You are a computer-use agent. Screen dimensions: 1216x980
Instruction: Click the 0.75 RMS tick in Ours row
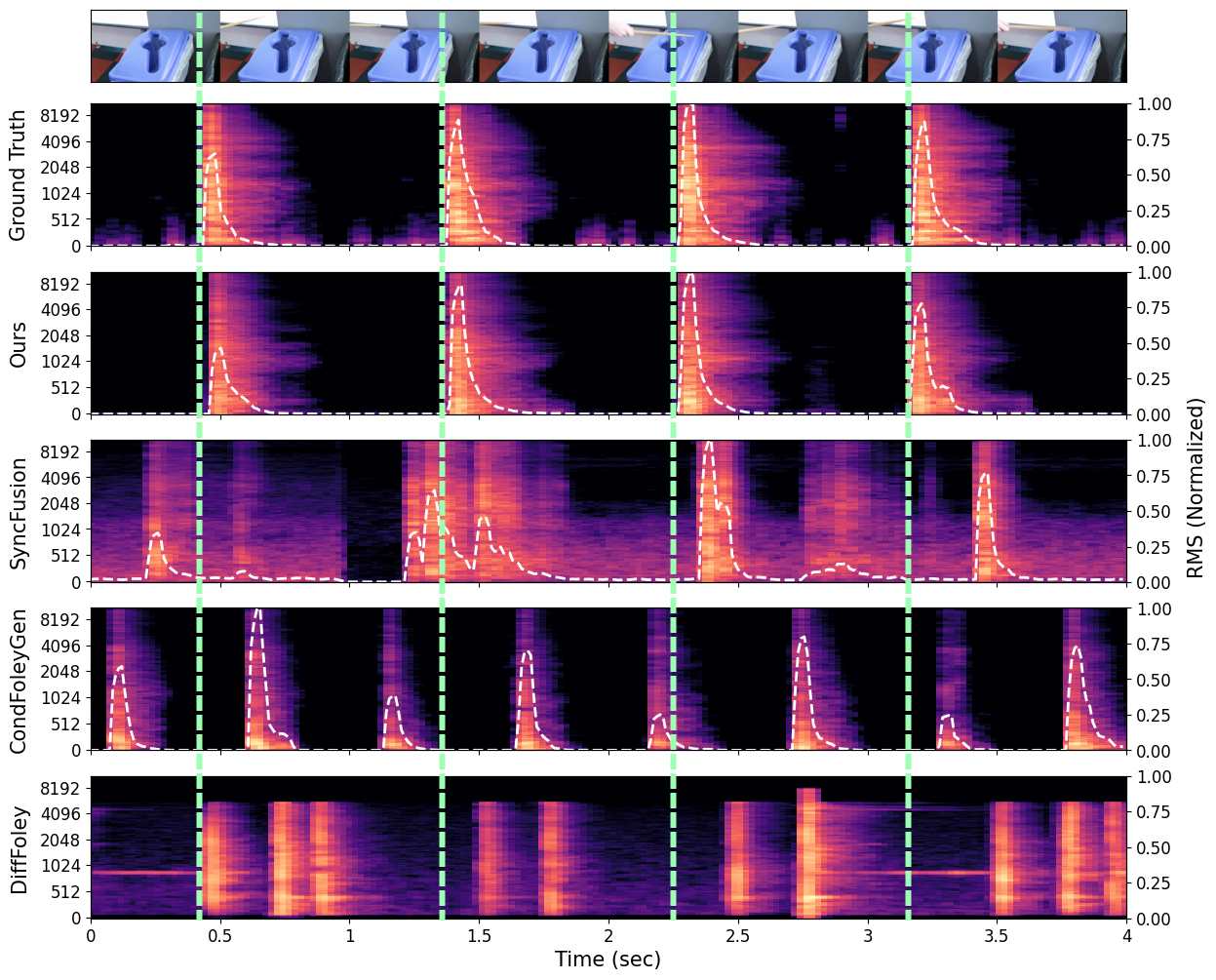click(1152, 308)
